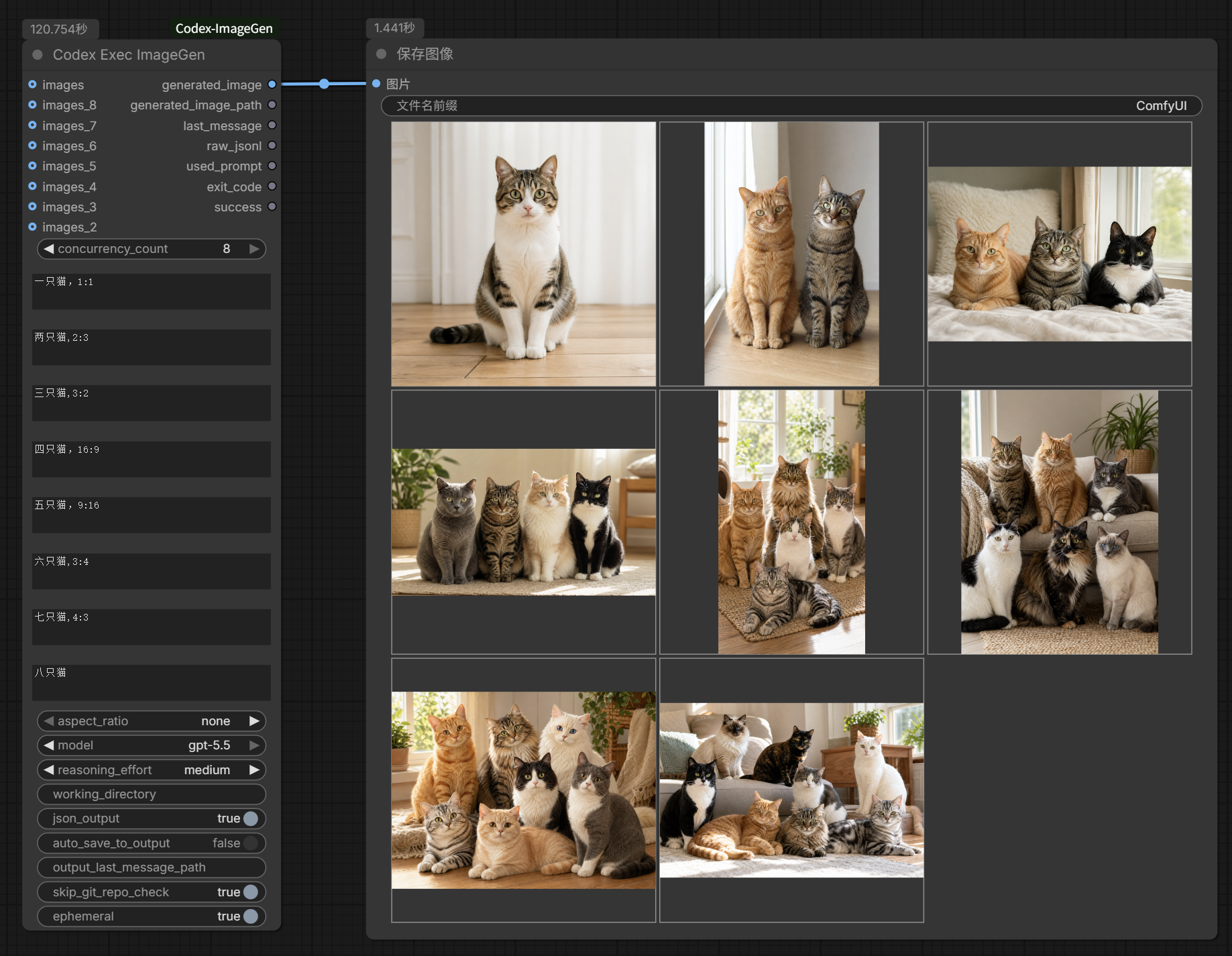
Task: Click the prompt box containing 八只猫
Action: [152, 683]
